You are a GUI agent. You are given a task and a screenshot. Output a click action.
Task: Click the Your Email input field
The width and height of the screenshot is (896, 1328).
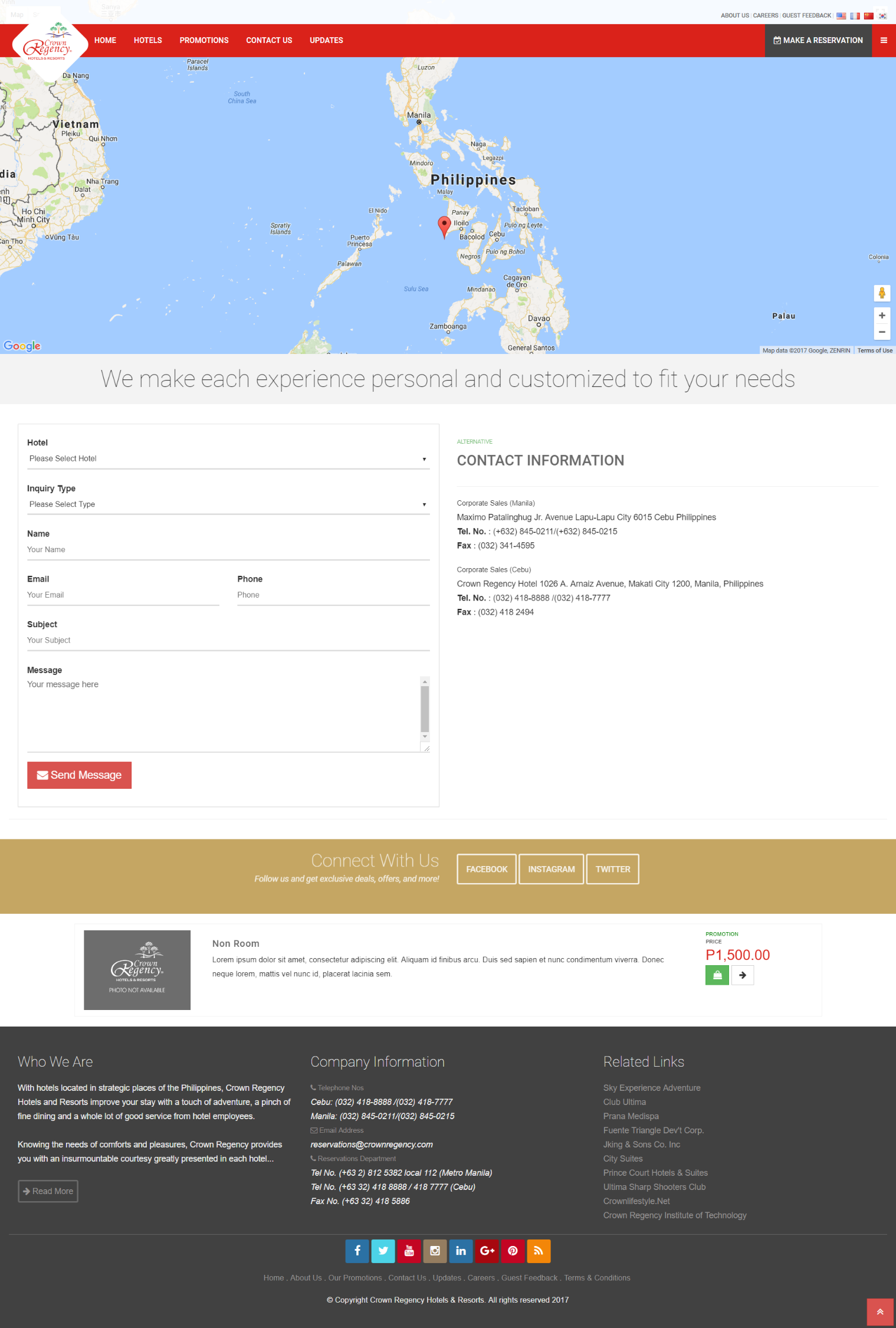click(123, 595)
